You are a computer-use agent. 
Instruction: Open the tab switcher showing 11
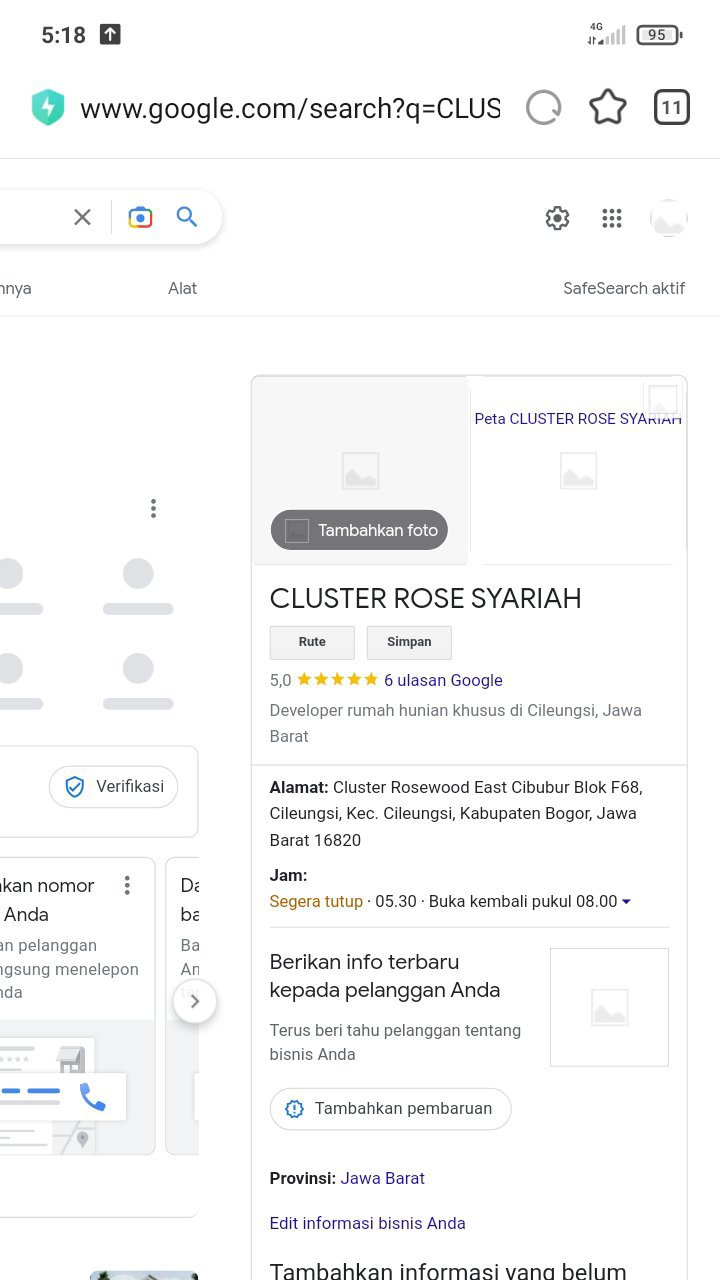(x=672, y=108)
